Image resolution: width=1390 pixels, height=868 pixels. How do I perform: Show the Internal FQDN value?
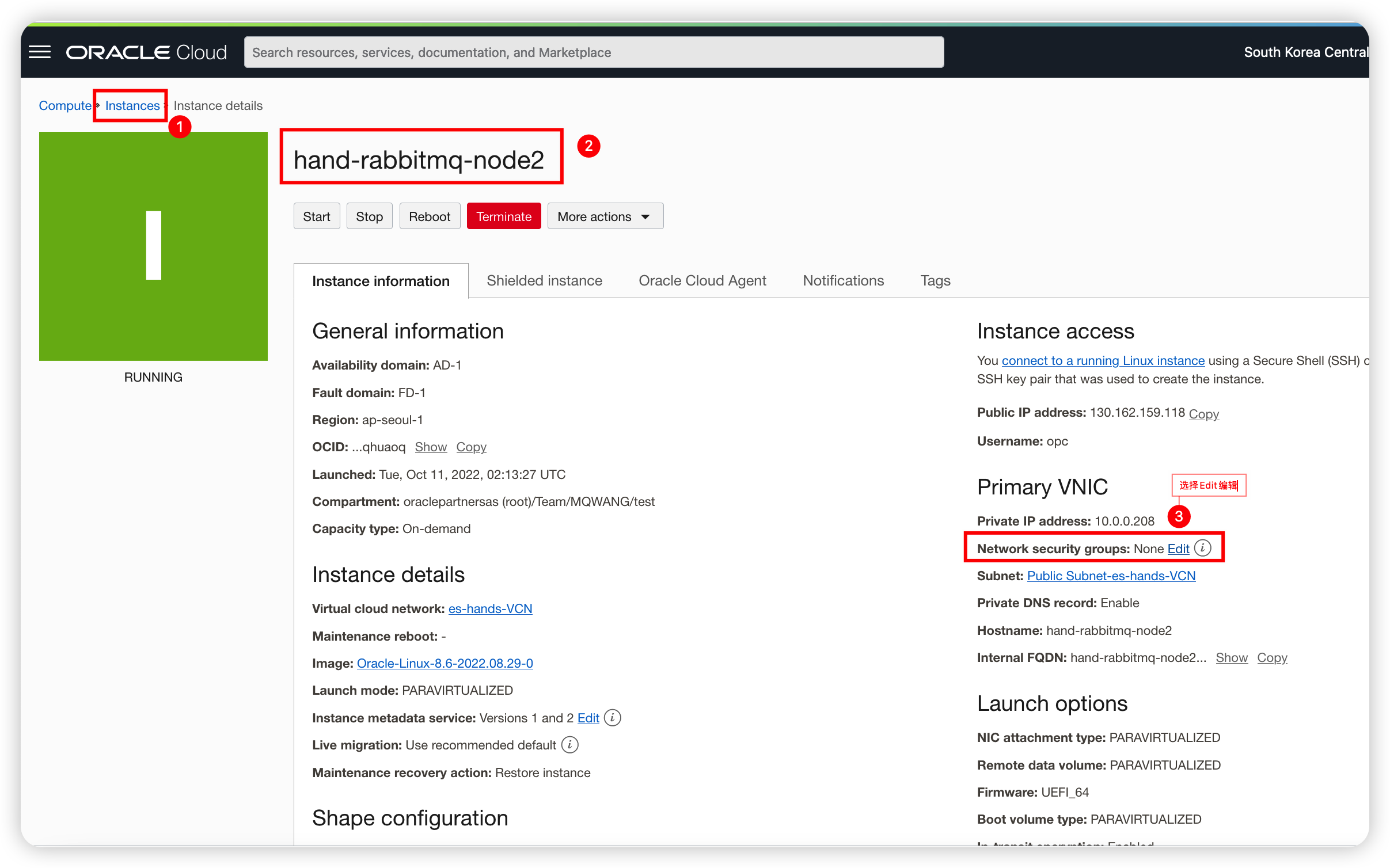[1232, 657]
